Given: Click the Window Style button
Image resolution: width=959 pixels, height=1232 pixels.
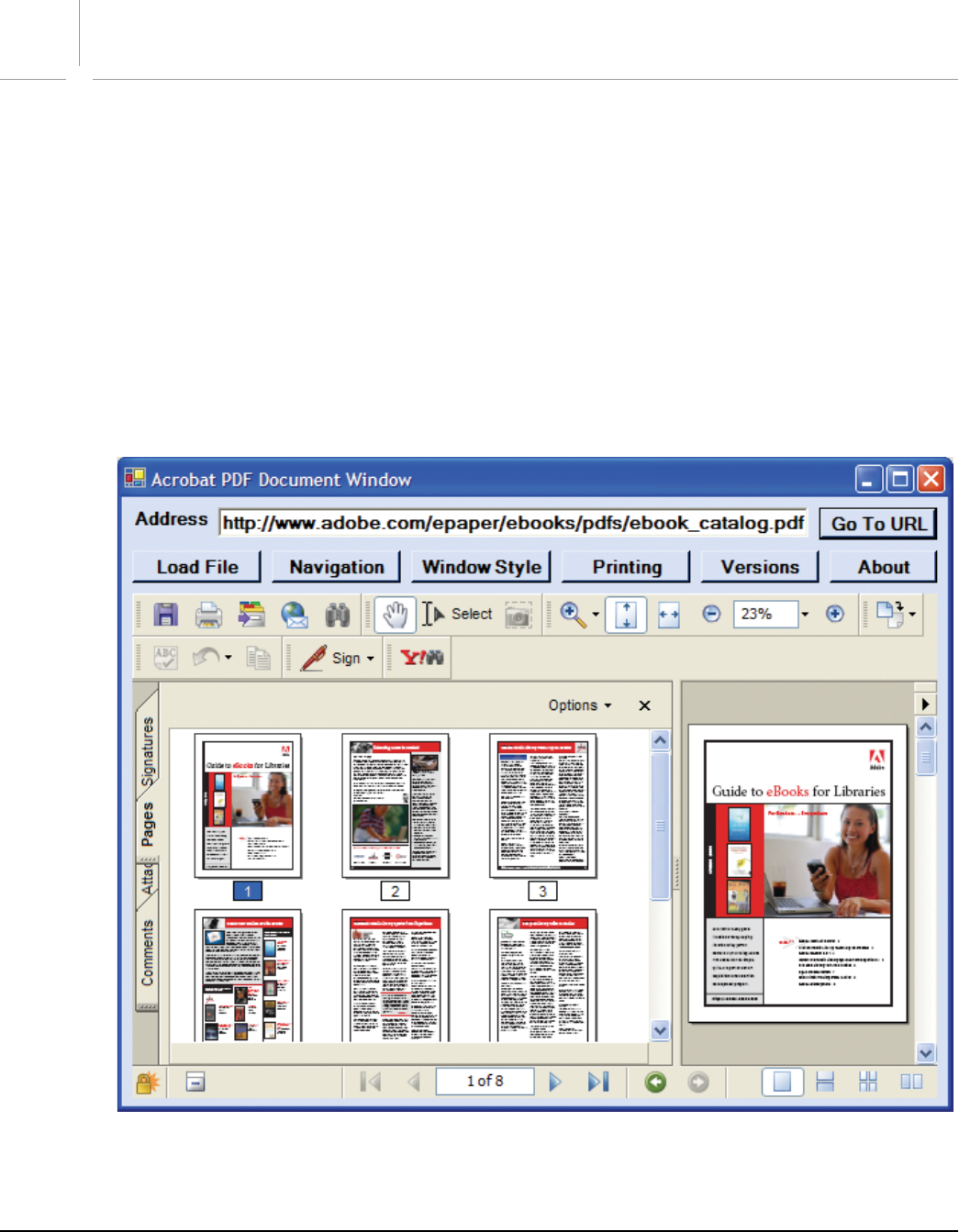Looking at the screenshot, I should coord(482,567).
